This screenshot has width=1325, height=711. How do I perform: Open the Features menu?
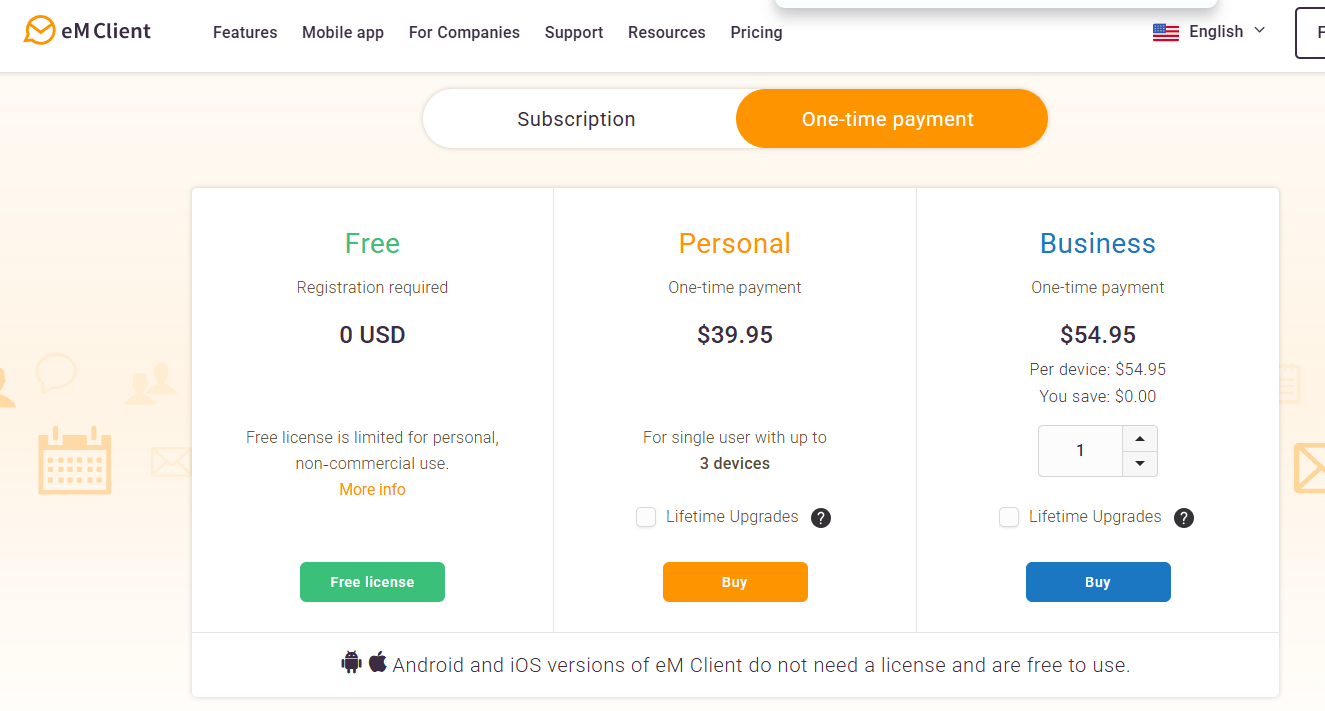(x=244, y=32)
